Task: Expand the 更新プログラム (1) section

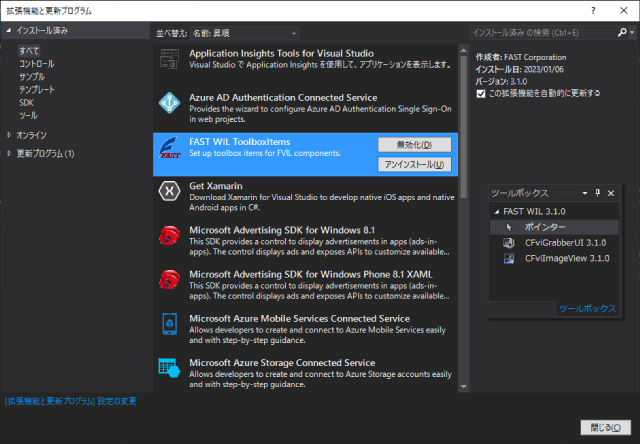Action: (9, 153)
